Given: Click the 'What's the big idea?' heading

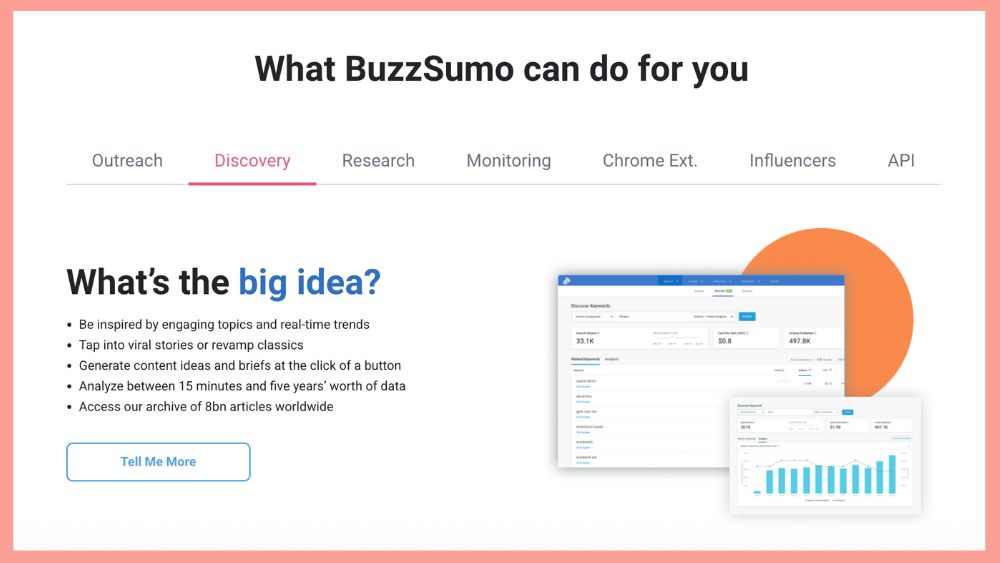Looking at the screenshot, I should tap(223, 282).
